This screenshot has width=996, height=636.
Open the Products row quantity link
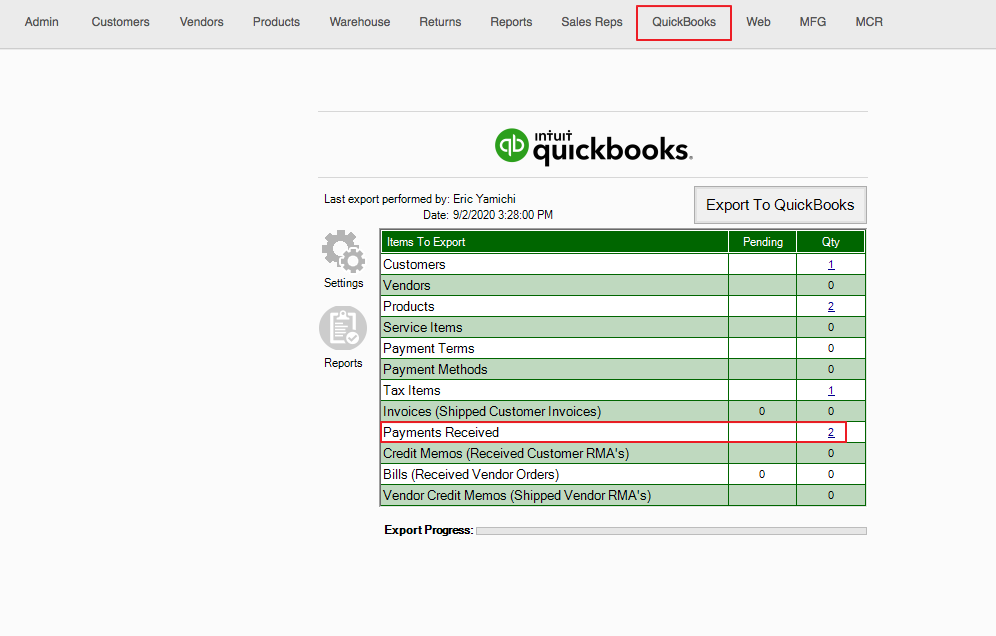pos(831,307)
